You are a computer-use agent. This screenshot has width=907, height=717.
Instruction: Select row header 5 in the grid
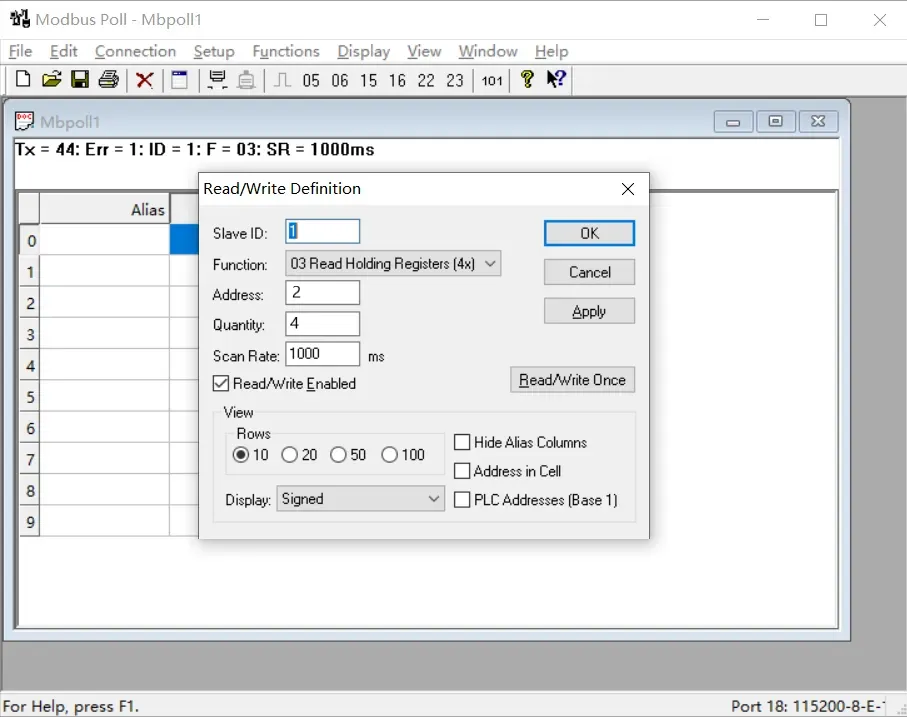(x=30, y=397)
